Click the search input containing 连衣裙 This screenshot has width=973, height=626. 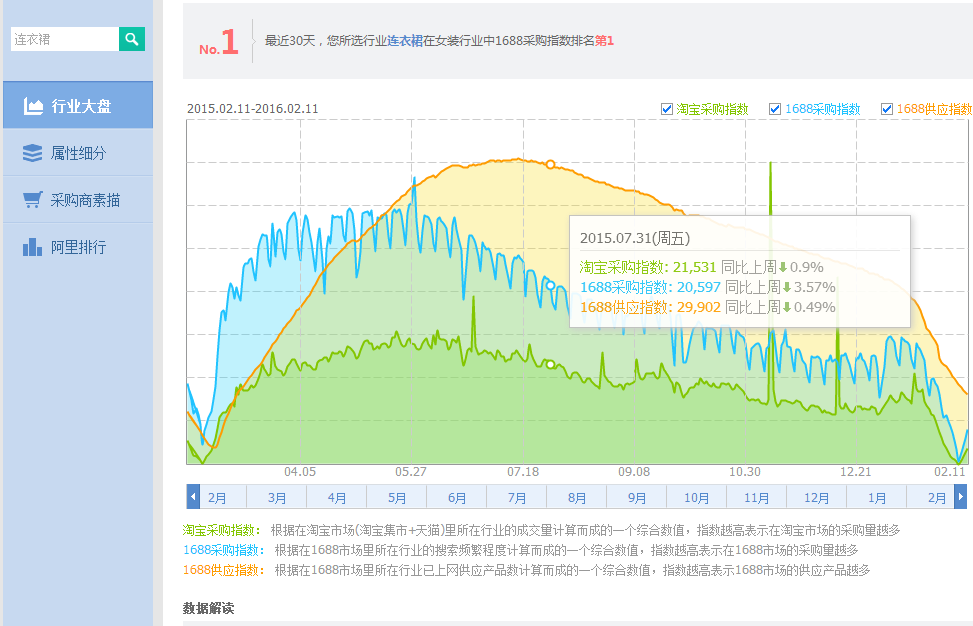pos(64,39)
